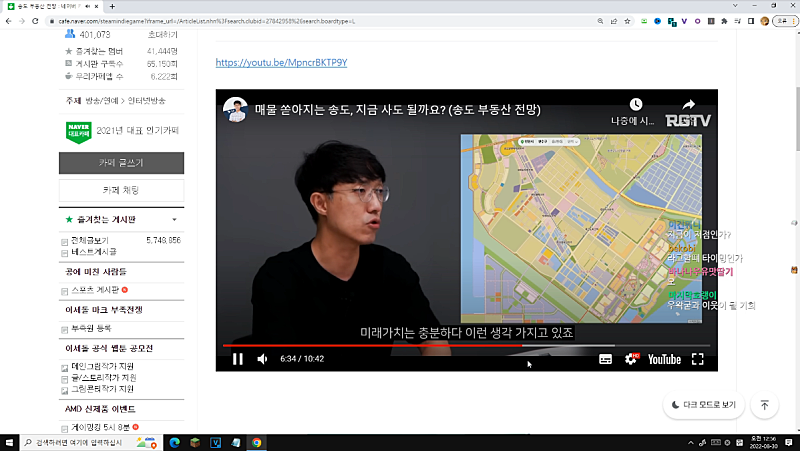Open the 스포츠 게시판 board
The height and width of the screenshot is (451, 800).
(x=96, y=289)
